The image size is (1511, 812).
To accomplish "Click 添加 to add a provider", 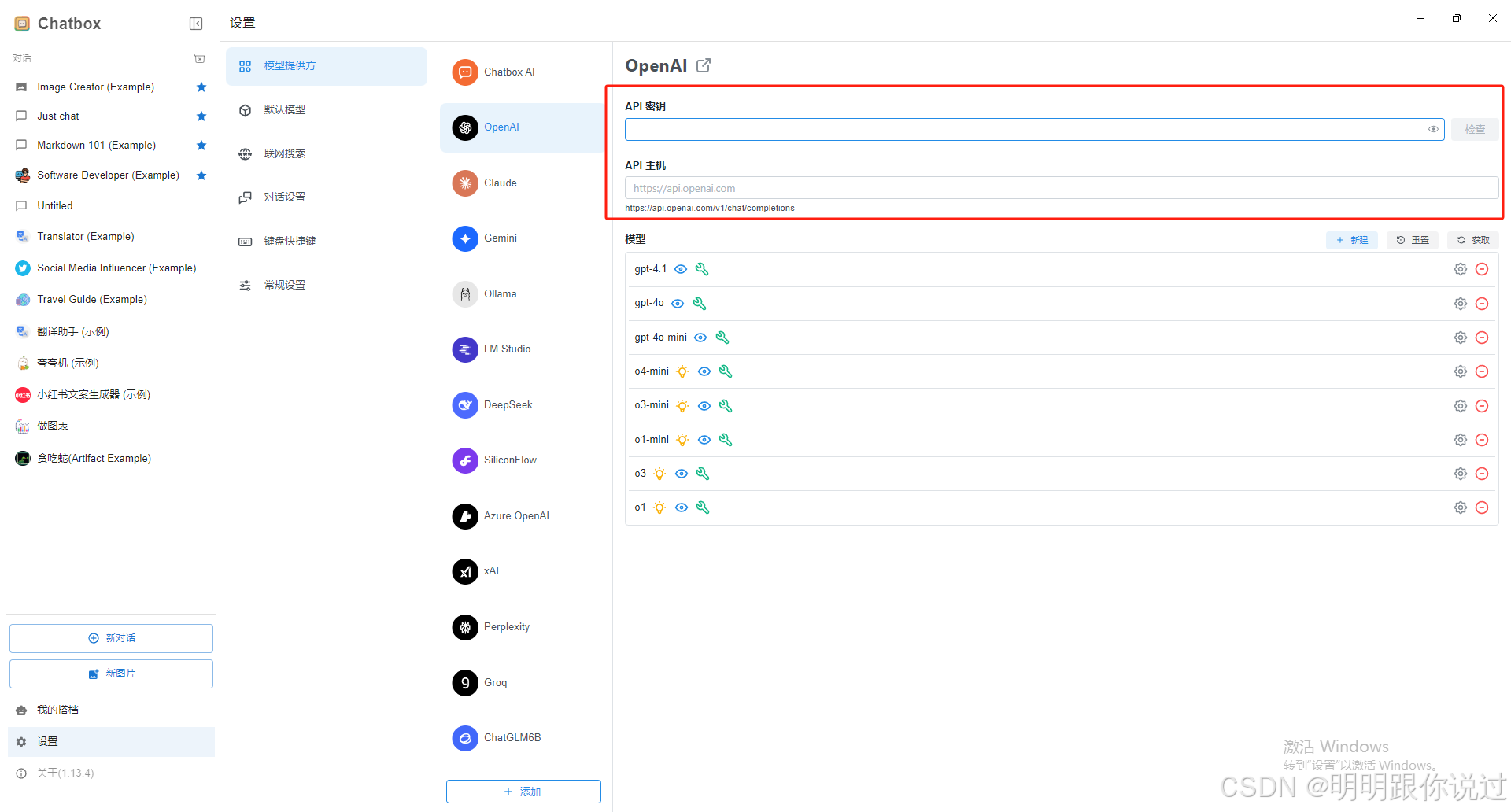I will pyautogui.click(x=523, y=792).
